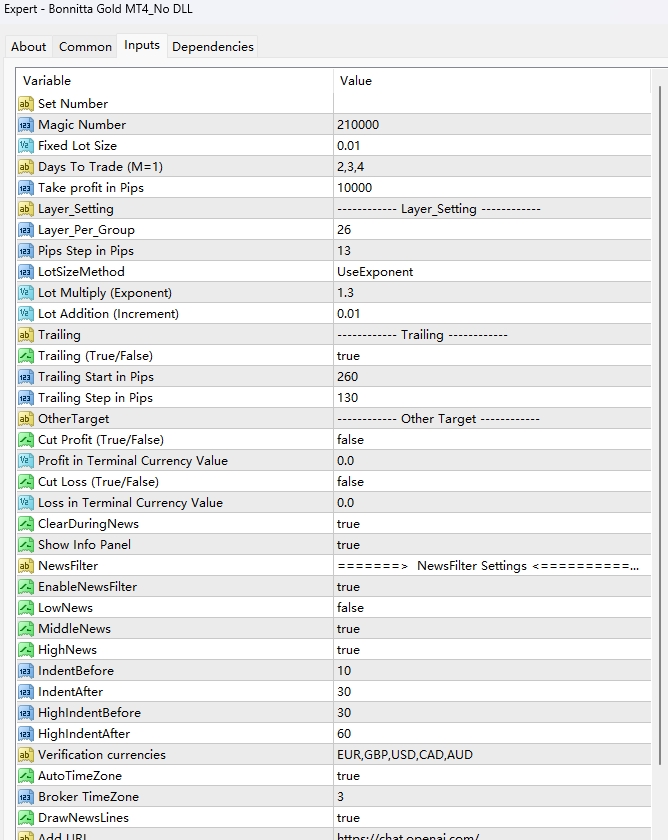Click the Lot Multiply (Exponent) icon

[26, 293]
